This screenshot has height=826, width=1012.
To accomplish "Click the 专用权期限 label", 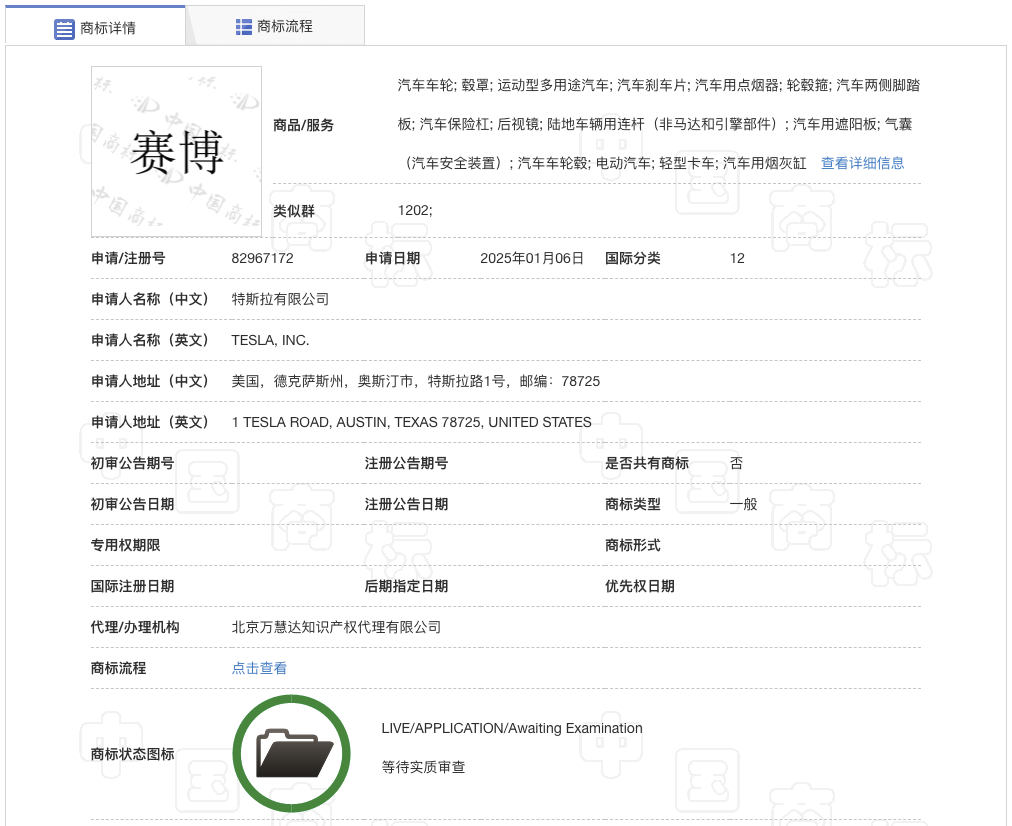I will click(x=125, y=545).
